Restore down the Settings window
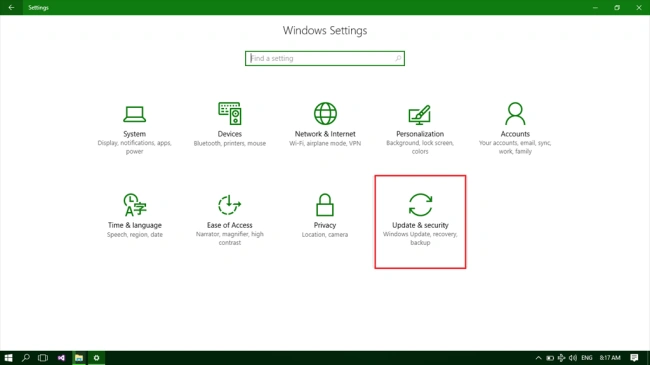Image resolution: width=650 pixels, height=365 pixels. (617, 7)
